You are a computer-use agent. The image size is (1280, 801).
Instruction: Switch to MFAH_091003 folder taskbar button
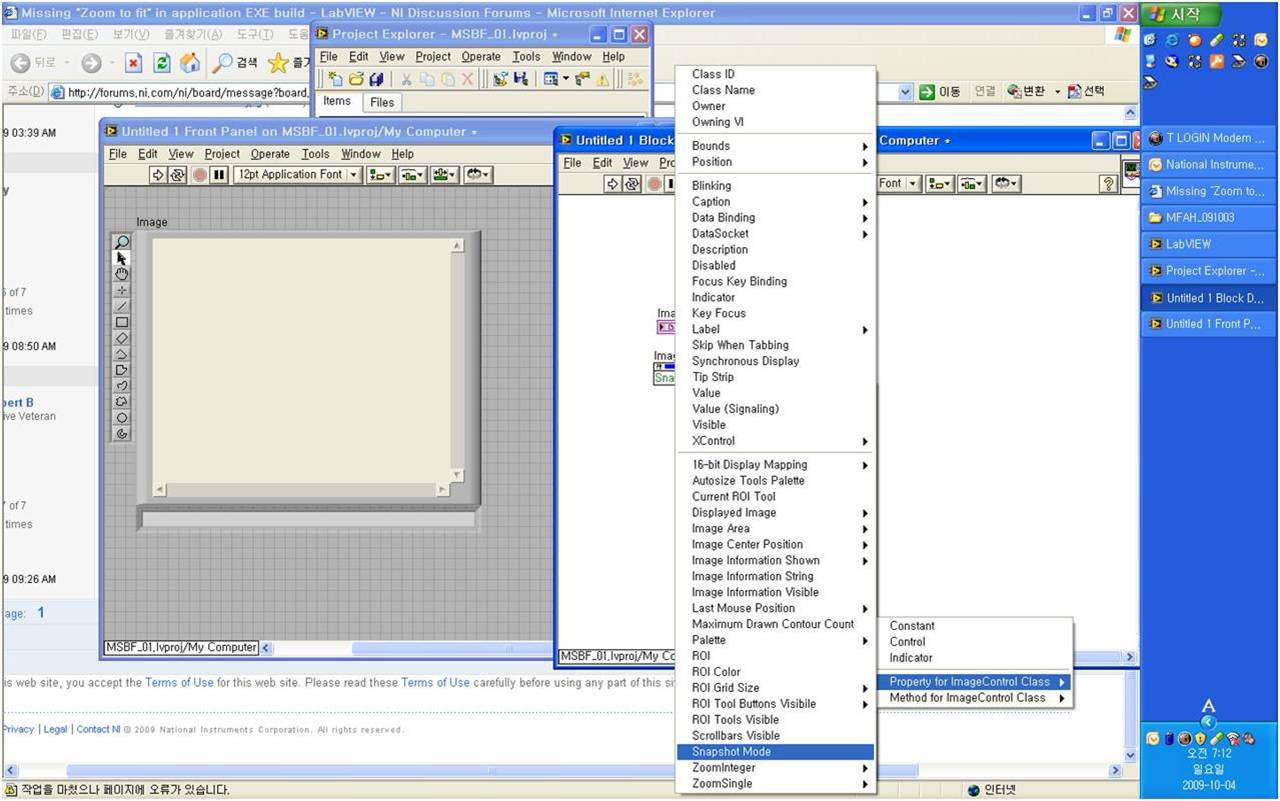pos(1208,217)
